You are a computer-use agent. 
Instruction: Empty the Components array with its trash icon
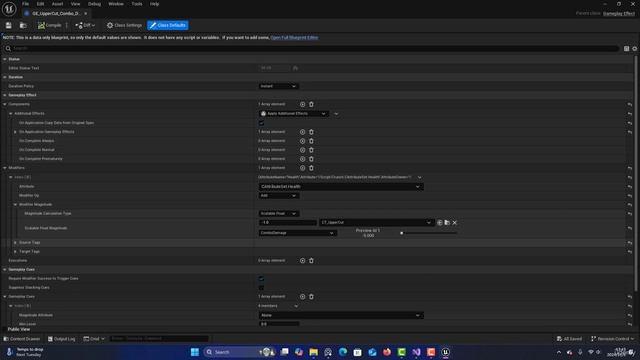(x=311, y=104)
